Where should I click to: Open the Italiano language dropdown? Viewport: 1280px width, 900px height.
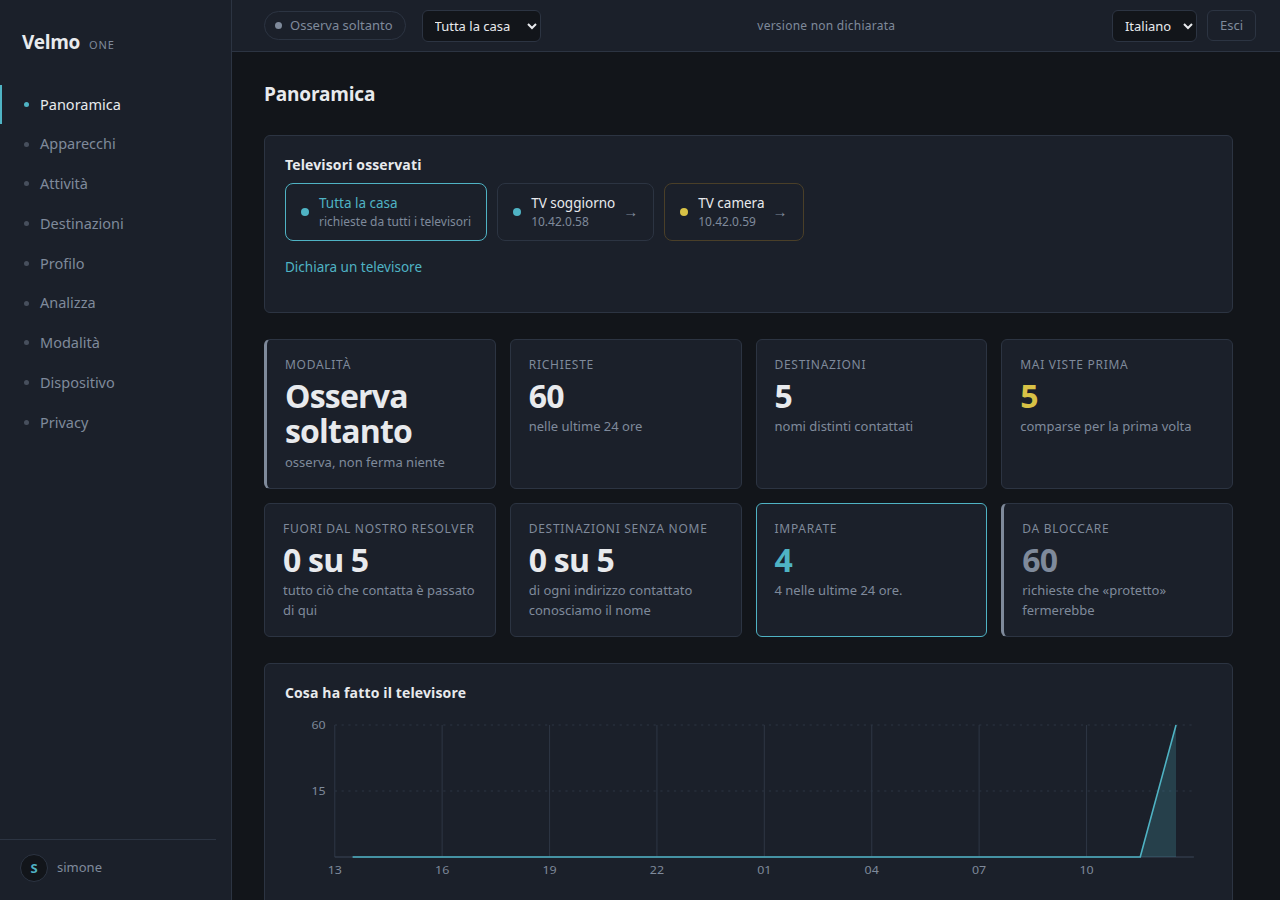[1154, 26]
